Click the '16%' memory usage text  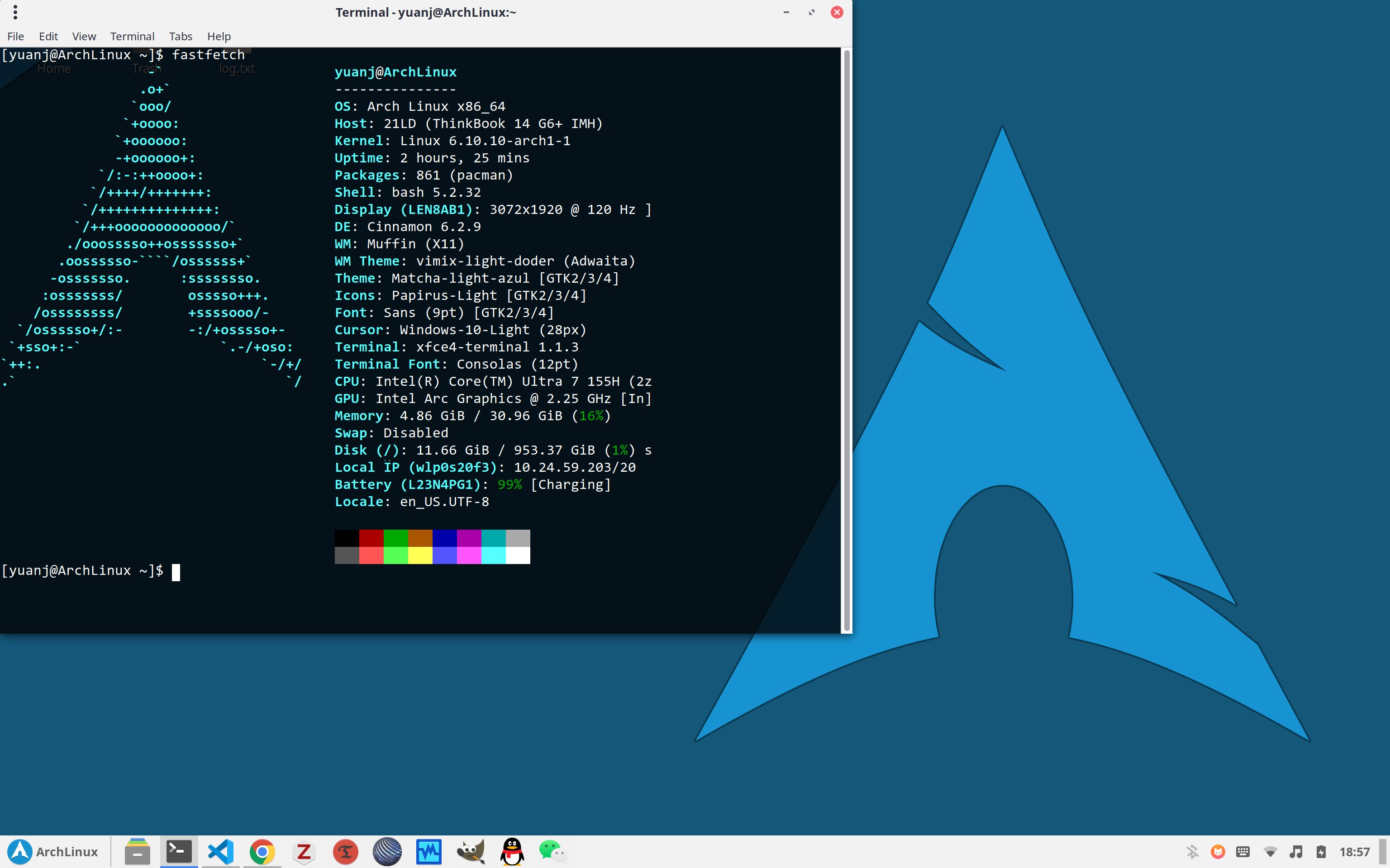pos(591,416)
